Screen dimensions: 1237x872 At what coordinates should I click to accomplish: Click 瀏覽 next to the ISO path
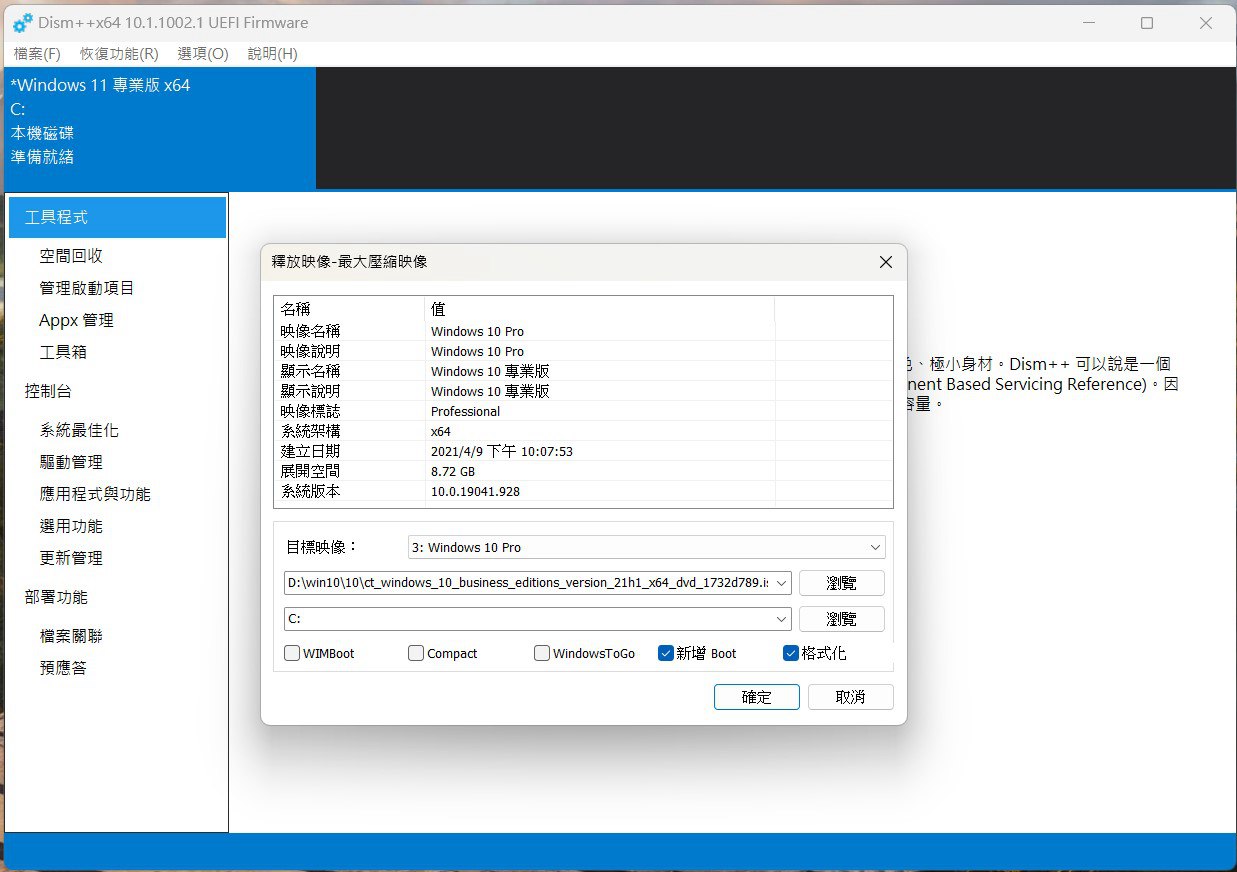click(x=841, y=583)
